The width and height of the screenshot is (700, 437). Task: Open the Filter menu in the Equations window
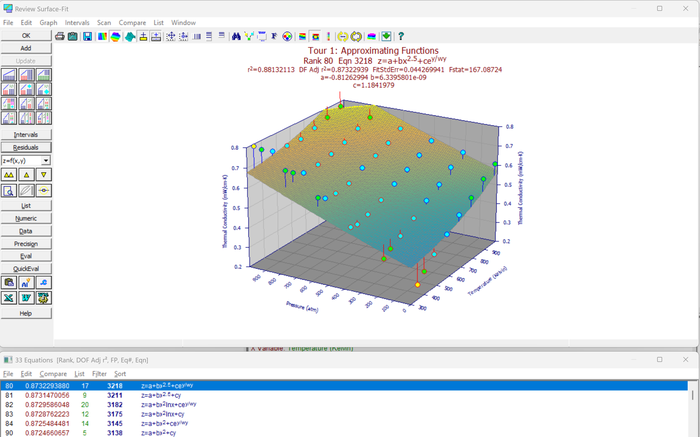tap(99, 374)
